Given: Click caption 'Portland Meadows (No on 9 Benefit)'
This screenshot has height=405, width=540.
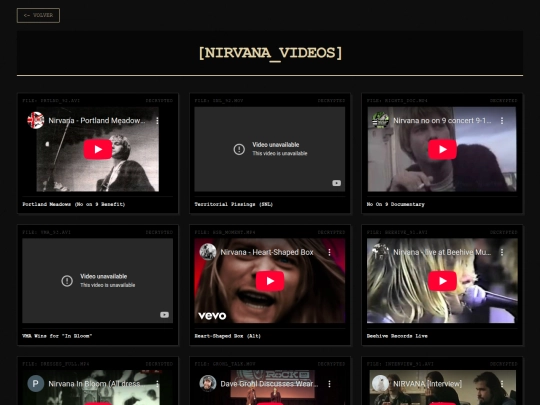Looking at the screenshot, I should coord(74,204).
